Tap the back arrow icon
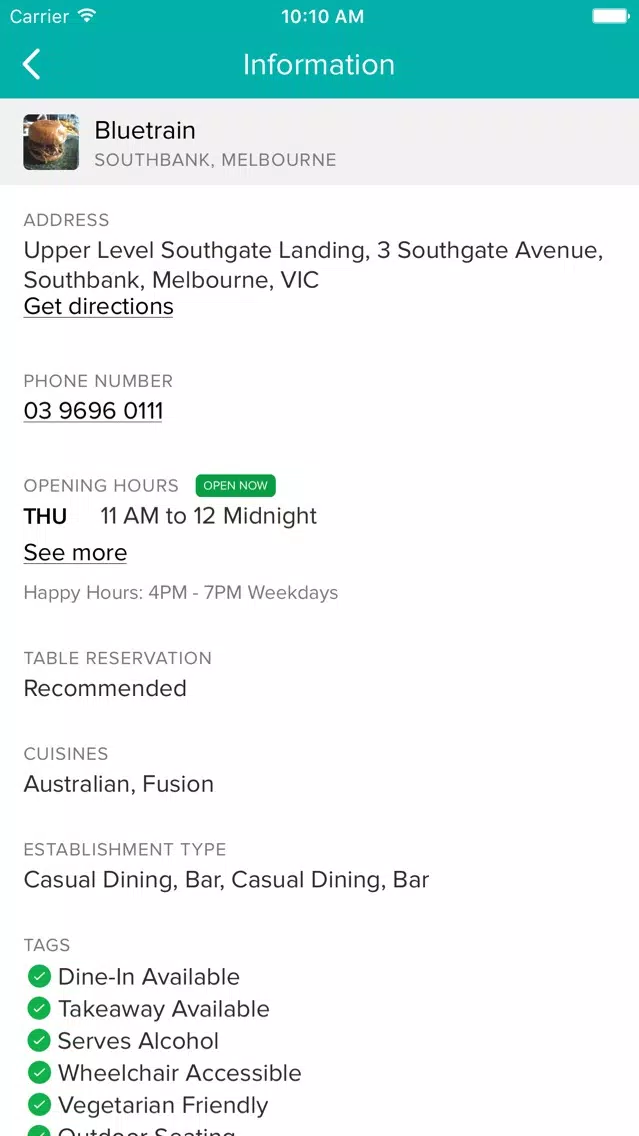639x1136 pixels. click(31, 64)
